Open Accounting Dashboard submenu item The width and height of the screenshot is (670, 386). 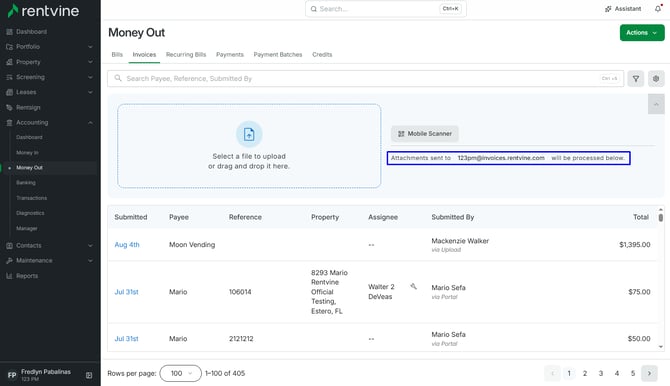(x=29, y=137)
